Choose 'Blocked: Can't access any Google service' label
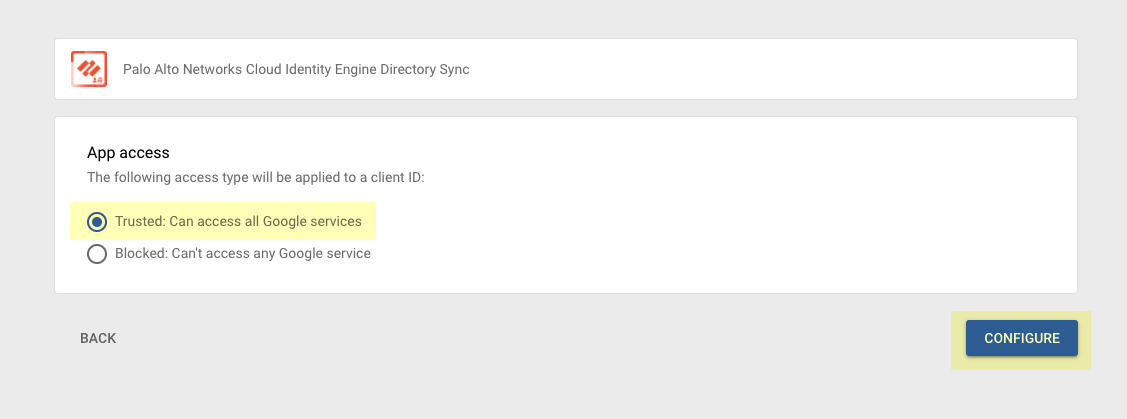This screenshot has height=419, width=1127. point(242,254)
